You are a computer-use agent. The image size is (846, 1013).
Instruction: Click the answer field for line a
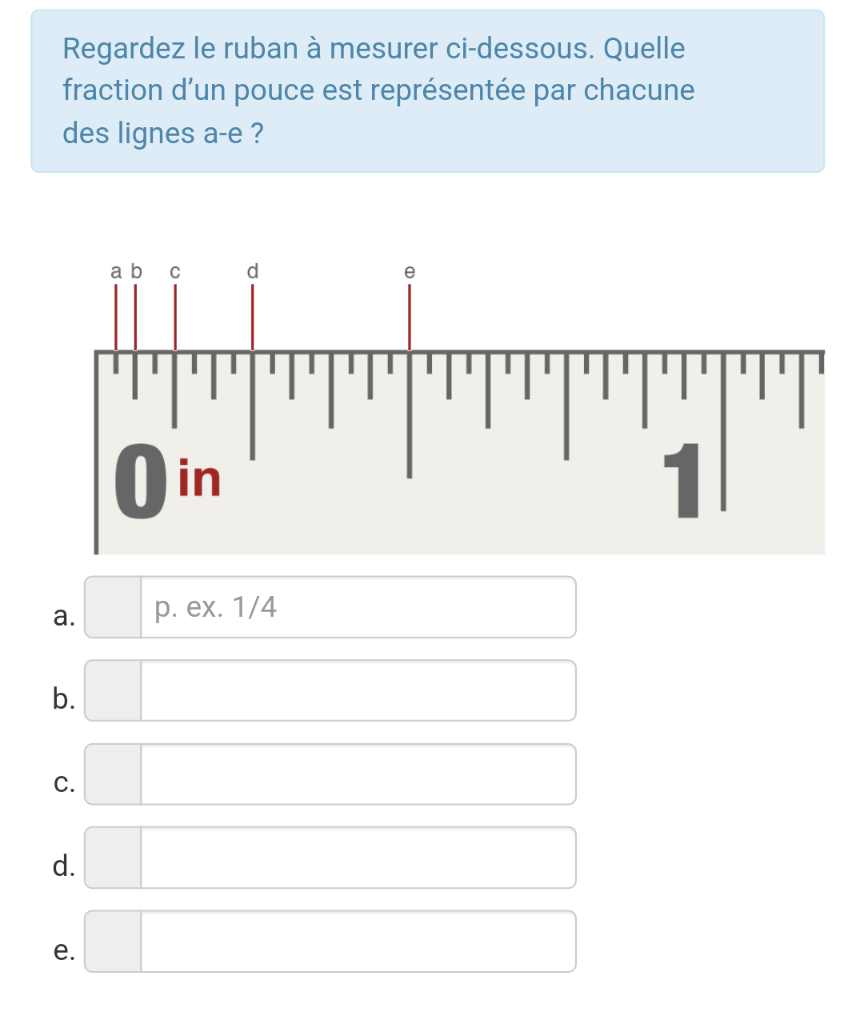click(x=358, y=607)
